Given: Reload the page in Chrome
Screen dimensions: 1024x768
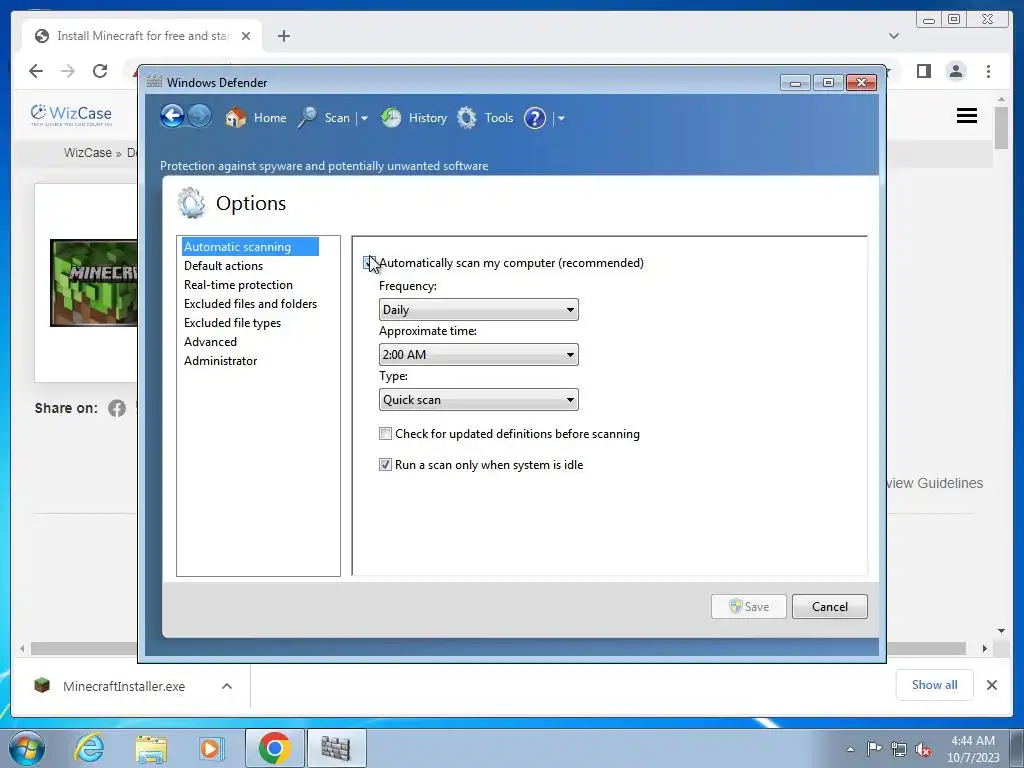Looking at the screenshot, I should pyautogui.click(x=100, y=71).
